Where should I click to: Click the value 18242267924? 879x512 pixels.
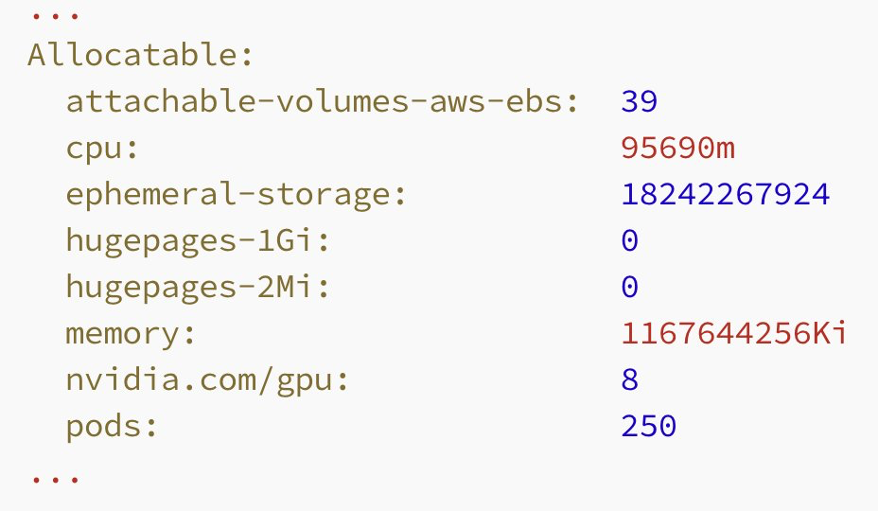725,195
